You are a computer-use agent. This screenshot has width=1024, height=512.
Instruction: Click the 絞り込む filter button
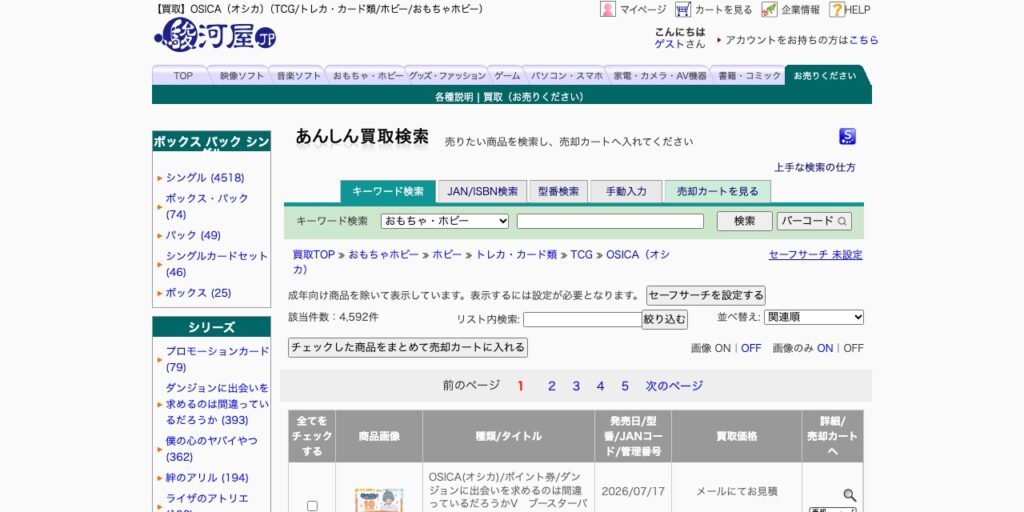pos(665,320)
